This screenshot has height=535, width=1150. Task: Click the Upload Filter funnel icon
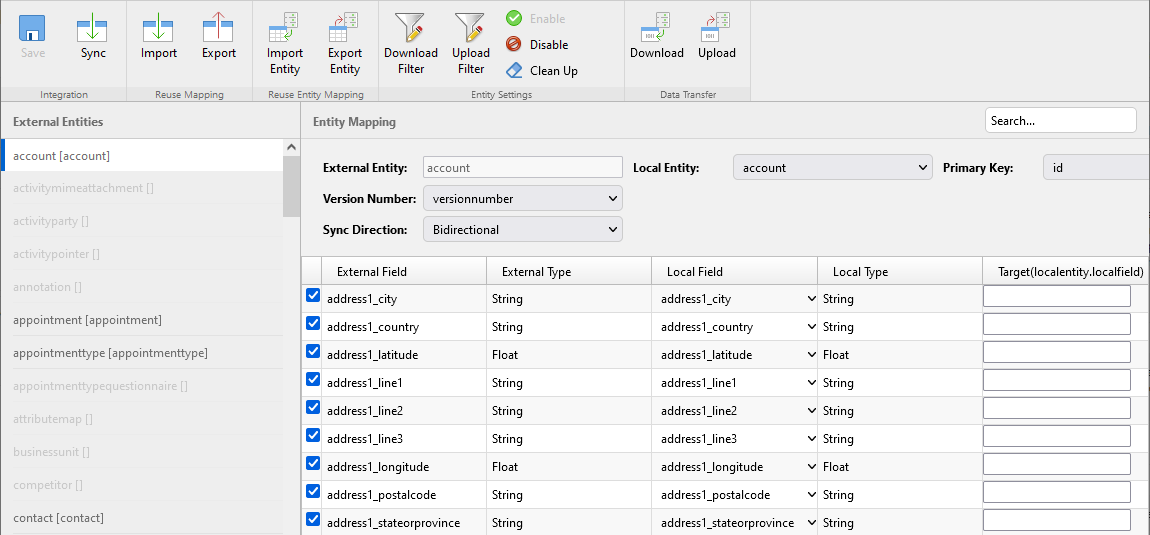(x=470, y=28)
